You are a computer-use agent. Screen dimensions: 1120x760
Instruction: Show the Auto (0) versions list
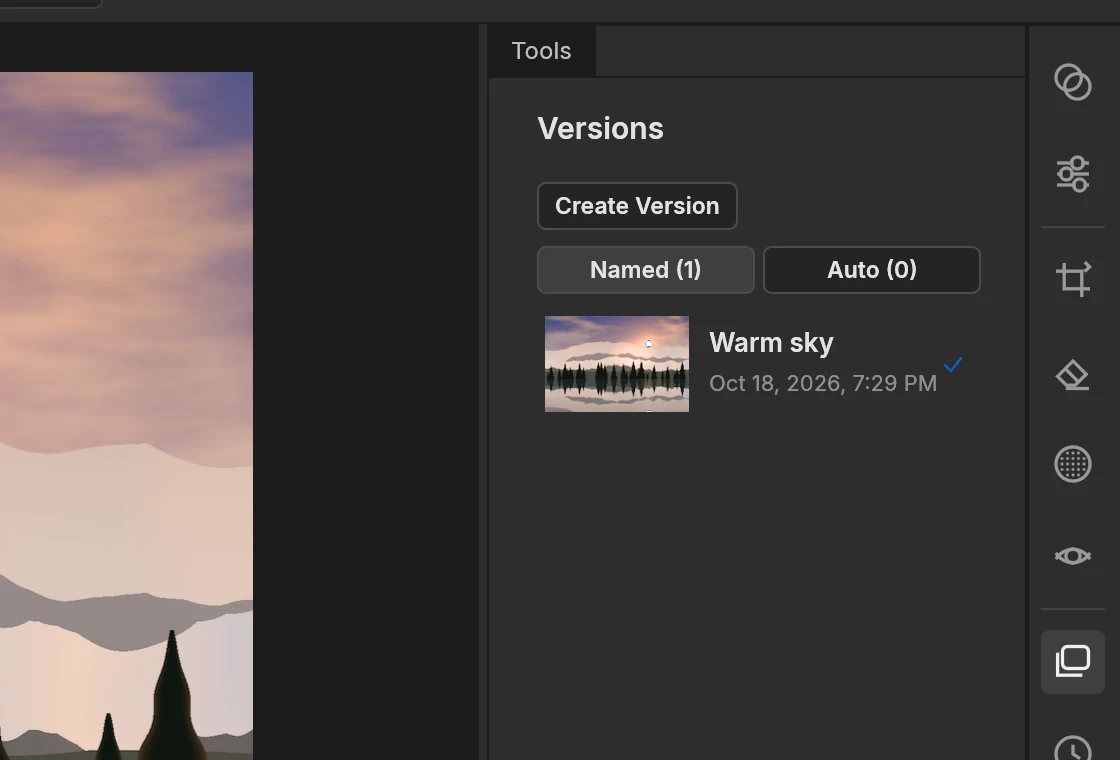tap(871, 270)
